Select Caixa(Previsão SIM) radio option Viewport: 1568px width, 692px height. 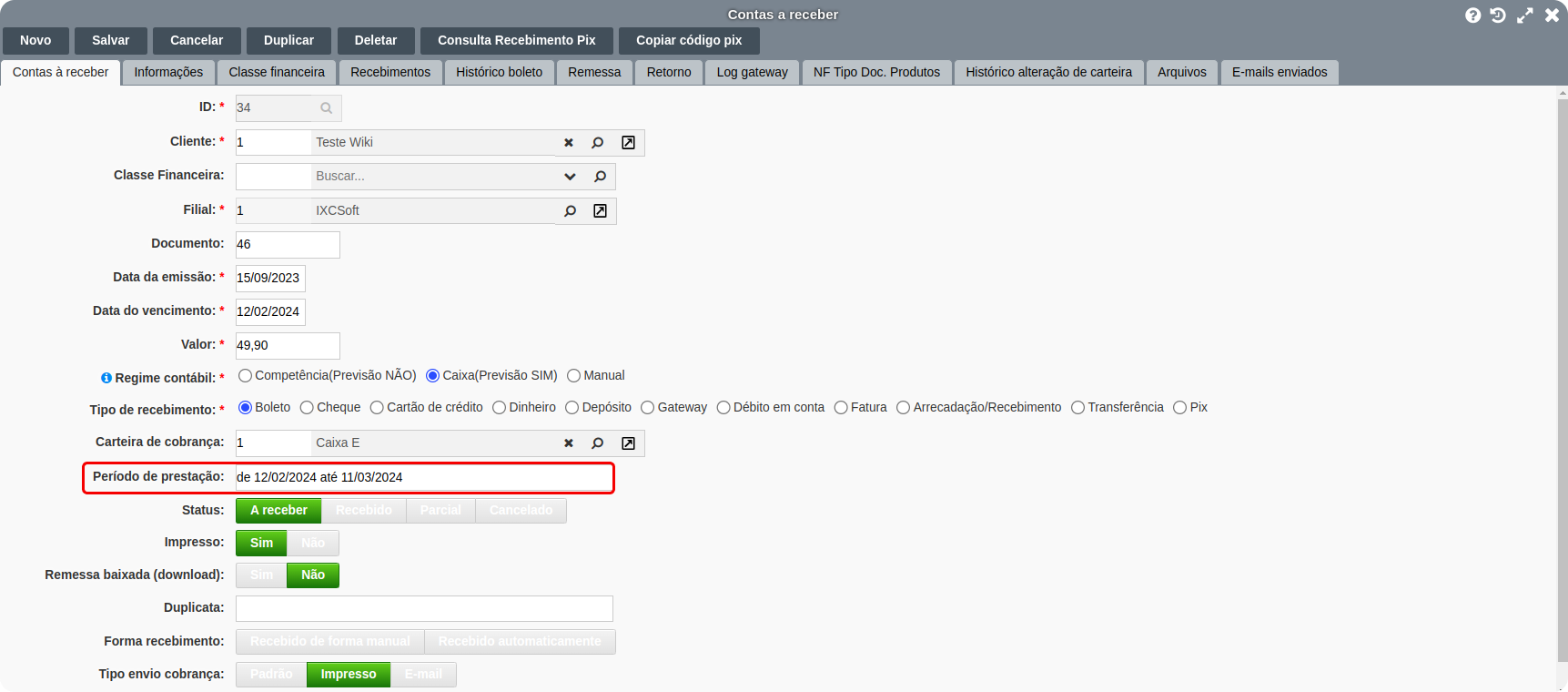433,376
